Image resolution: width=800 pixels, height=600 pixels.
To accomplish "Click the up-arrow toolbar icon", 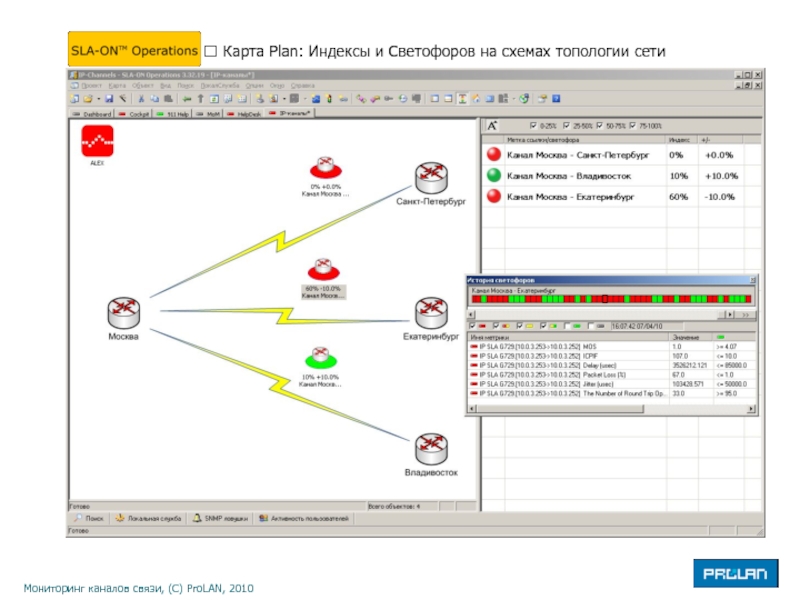I will click(201, 98).
